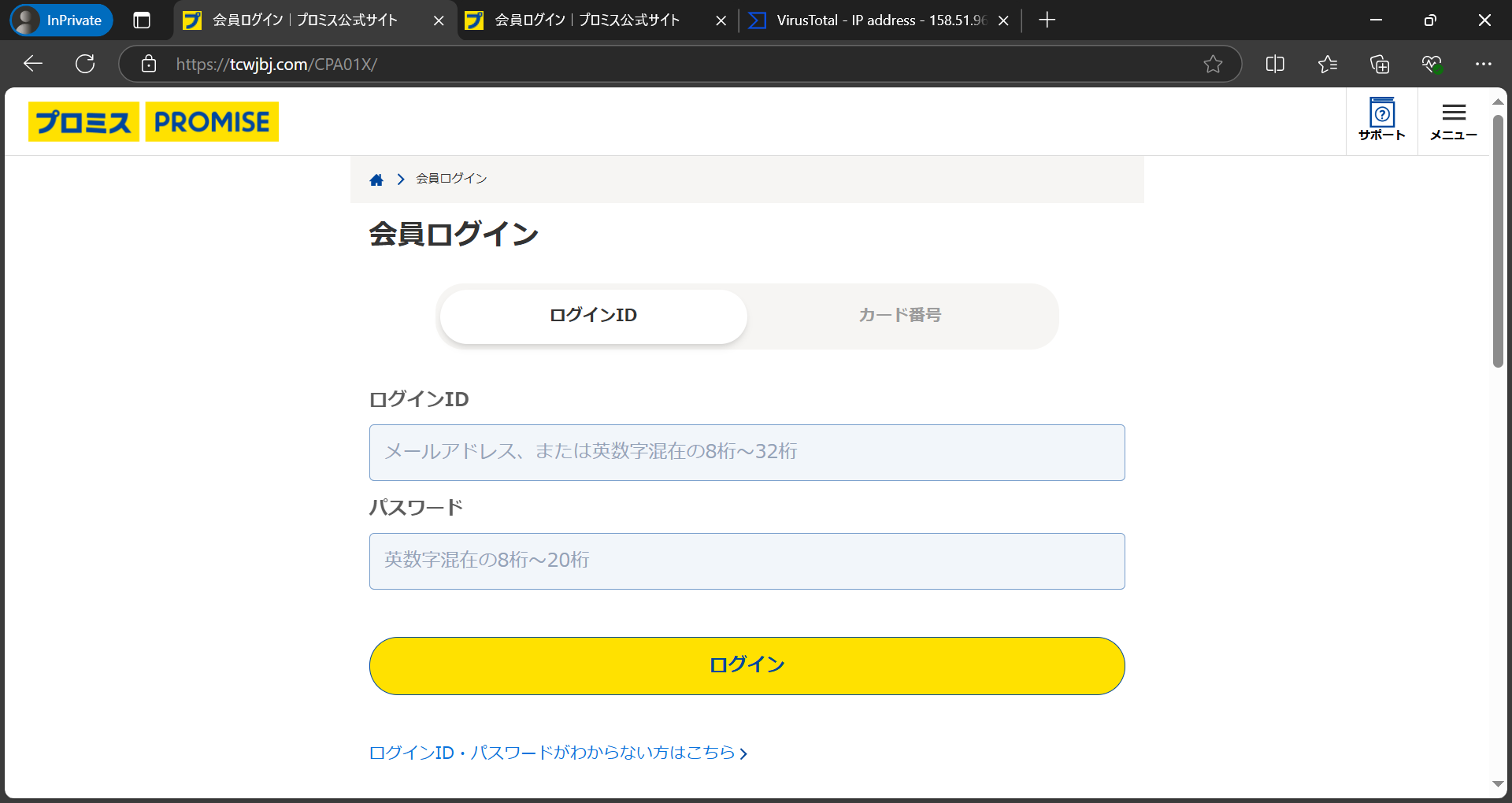Open a new browser tab
This screenshot has height=803, width=1512.
click(1047, 20)
